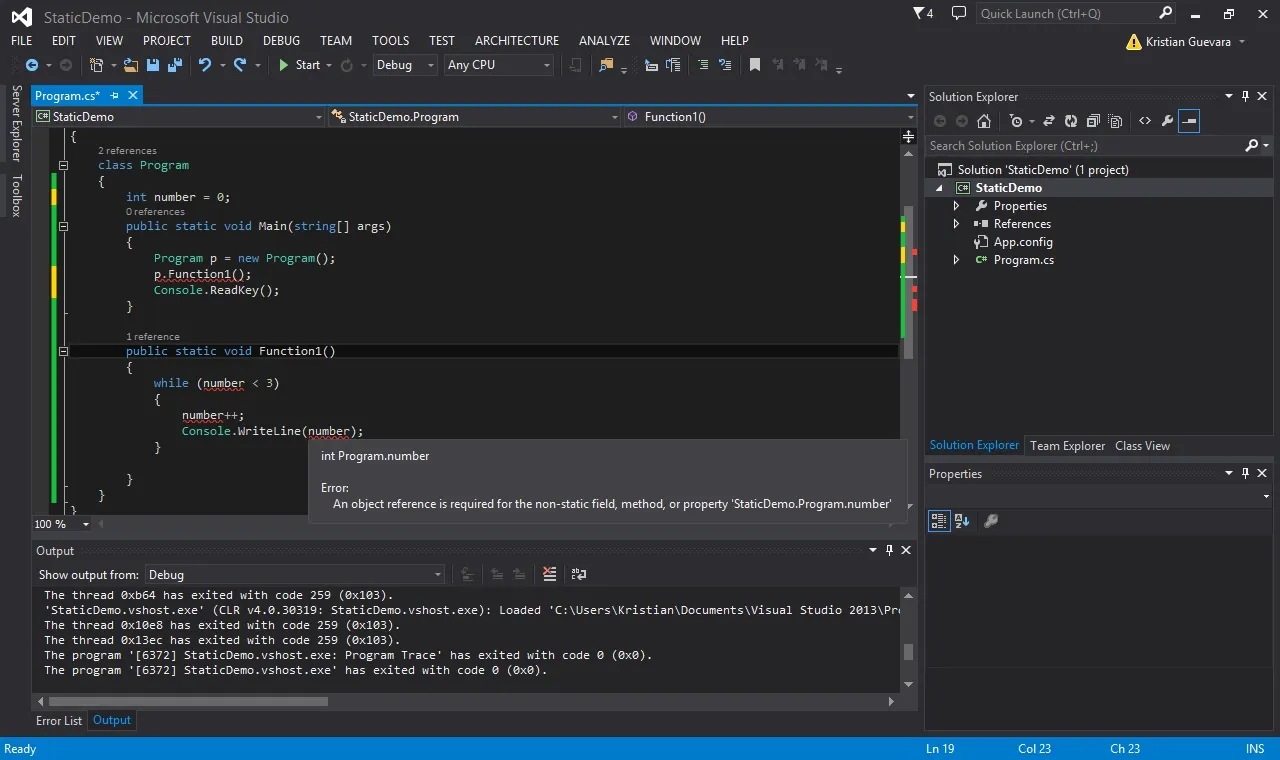Click the Solution Explorer Home icon
The height and width of the screenshot is (760, 1280).
pos(984,121)
